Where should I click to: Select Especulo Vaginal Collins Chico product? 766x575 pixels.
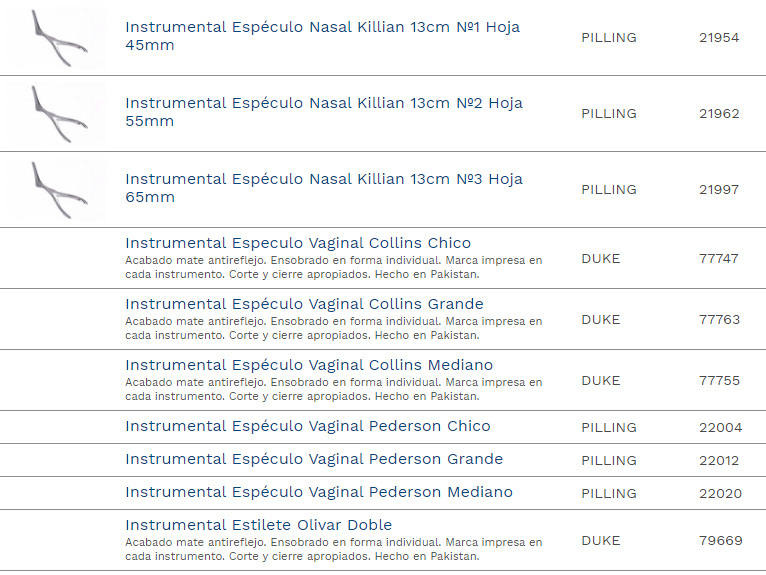298,243
